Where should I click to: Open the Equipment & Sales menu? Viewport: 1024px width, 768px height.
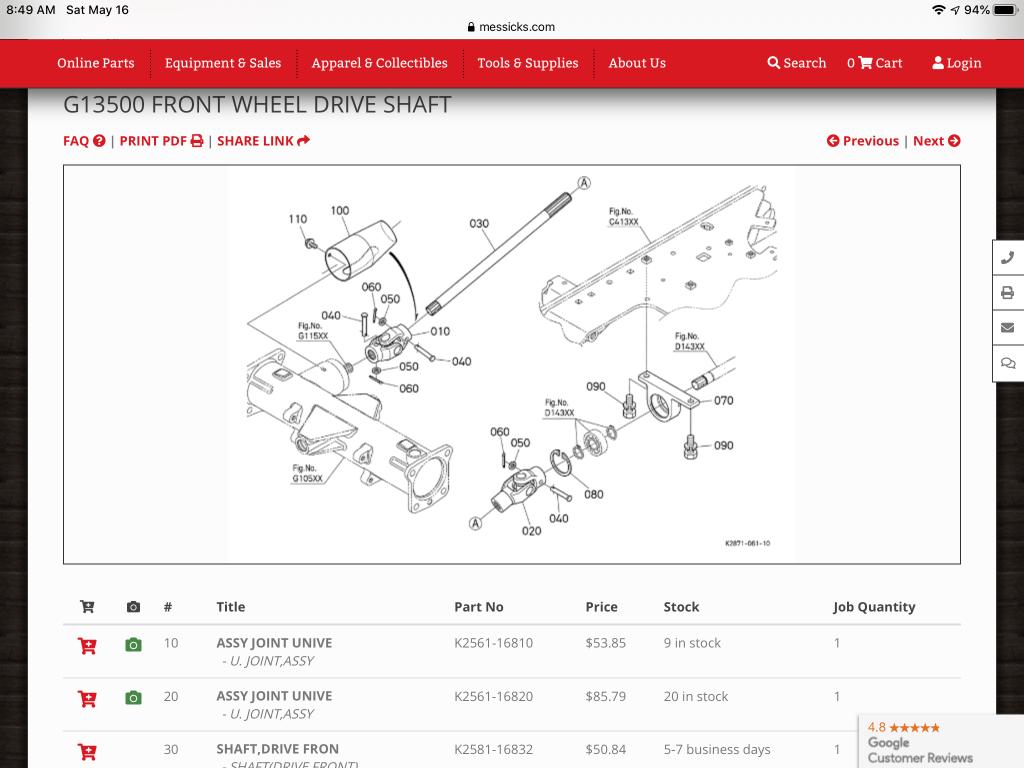[x=223, y=63]
